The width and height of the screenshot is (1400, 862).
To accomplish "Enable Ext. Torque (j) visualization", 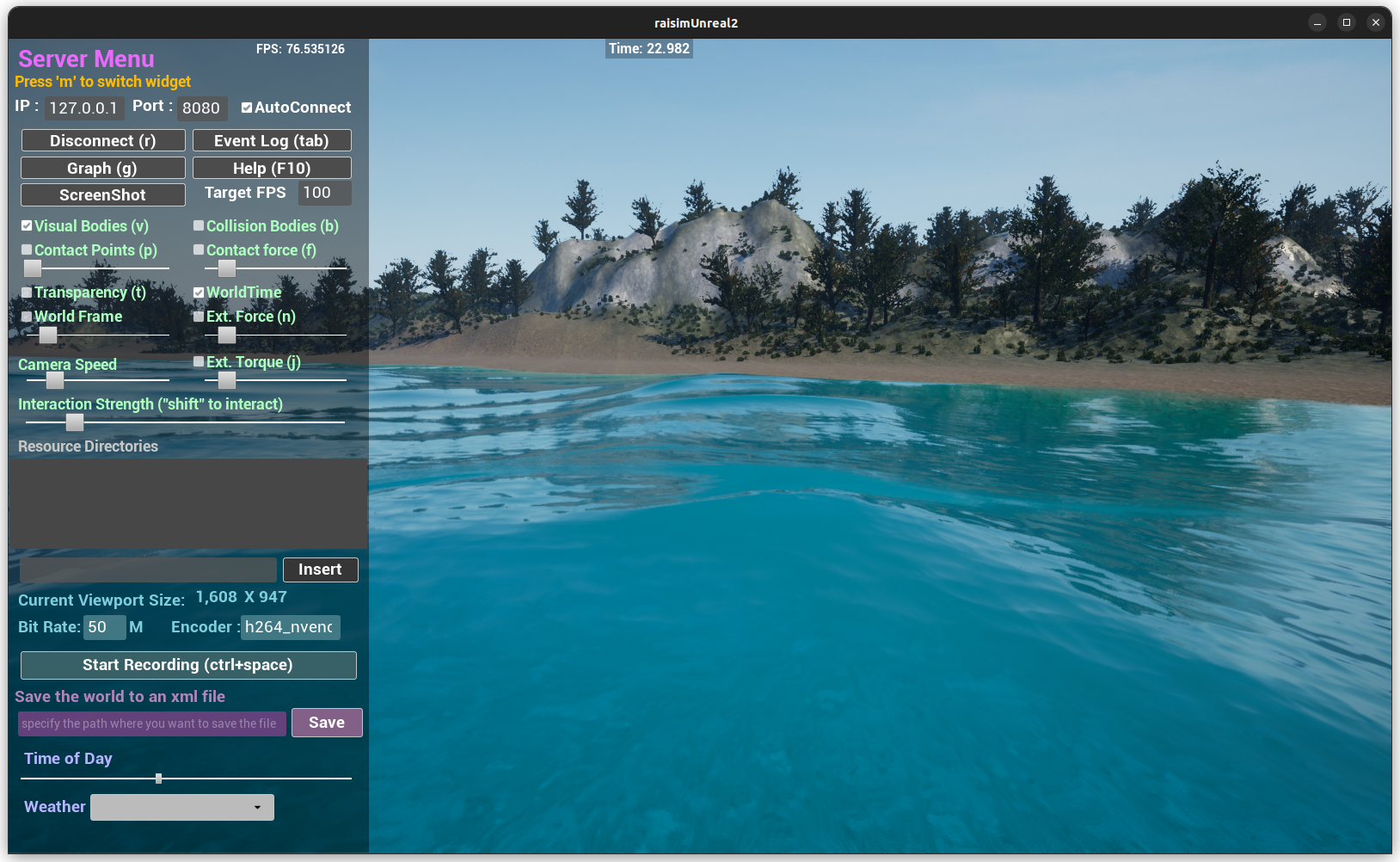I will [x=199, y=362].
